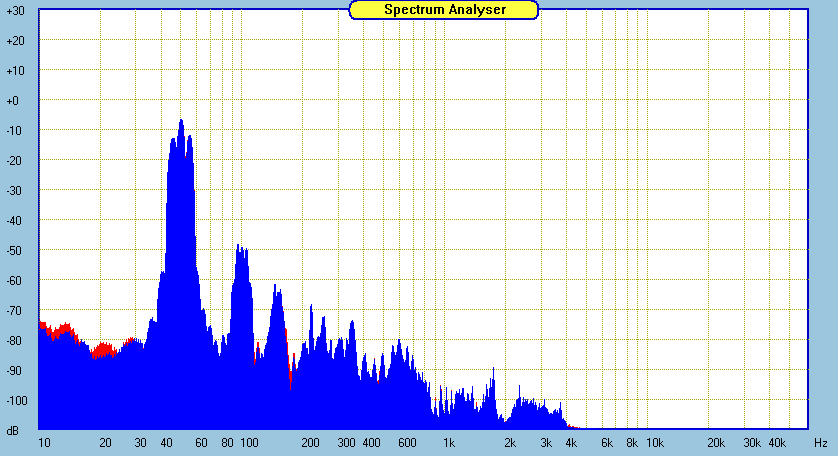
Task: Click the +0 label on the dB axis
Action: pyautogui.click(x=15, y=101)
